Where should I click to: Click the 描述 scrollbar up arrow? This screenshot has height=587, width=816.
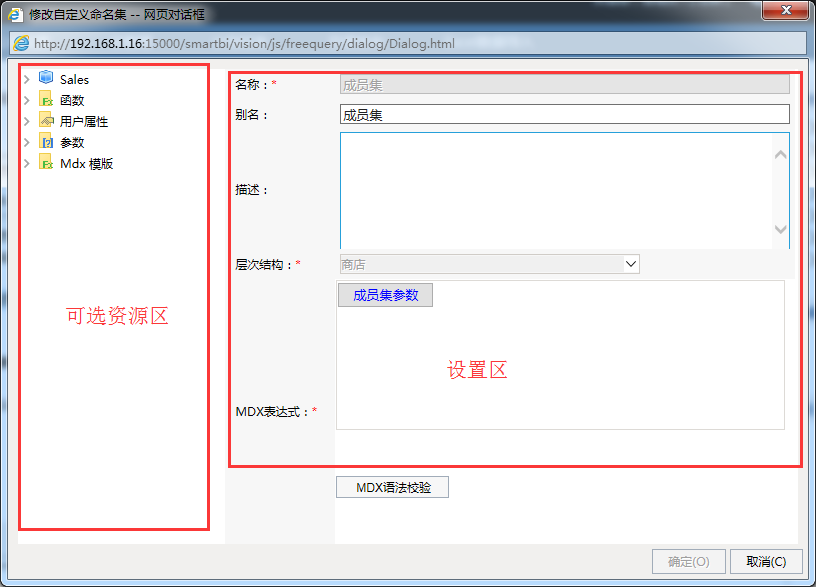[781, 155]
